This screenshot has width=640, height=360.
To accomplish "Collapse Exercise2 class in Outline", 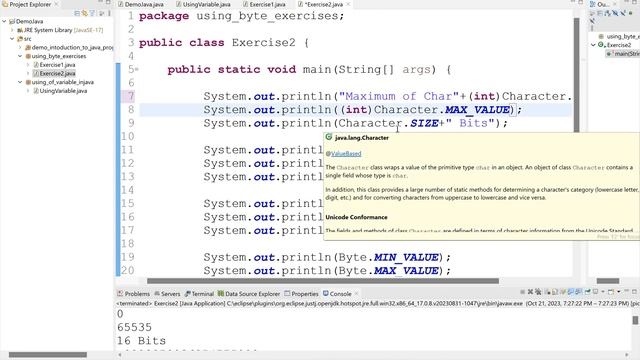I will tap(593, 45).
